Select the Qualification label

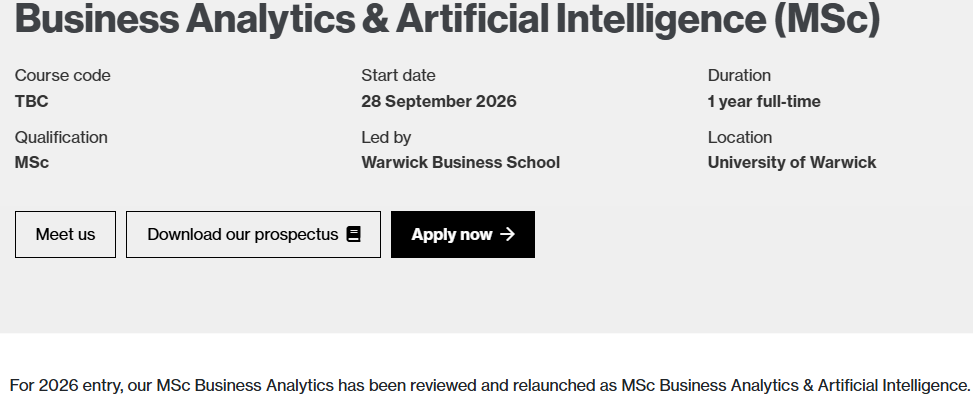[x=61, y=137]
